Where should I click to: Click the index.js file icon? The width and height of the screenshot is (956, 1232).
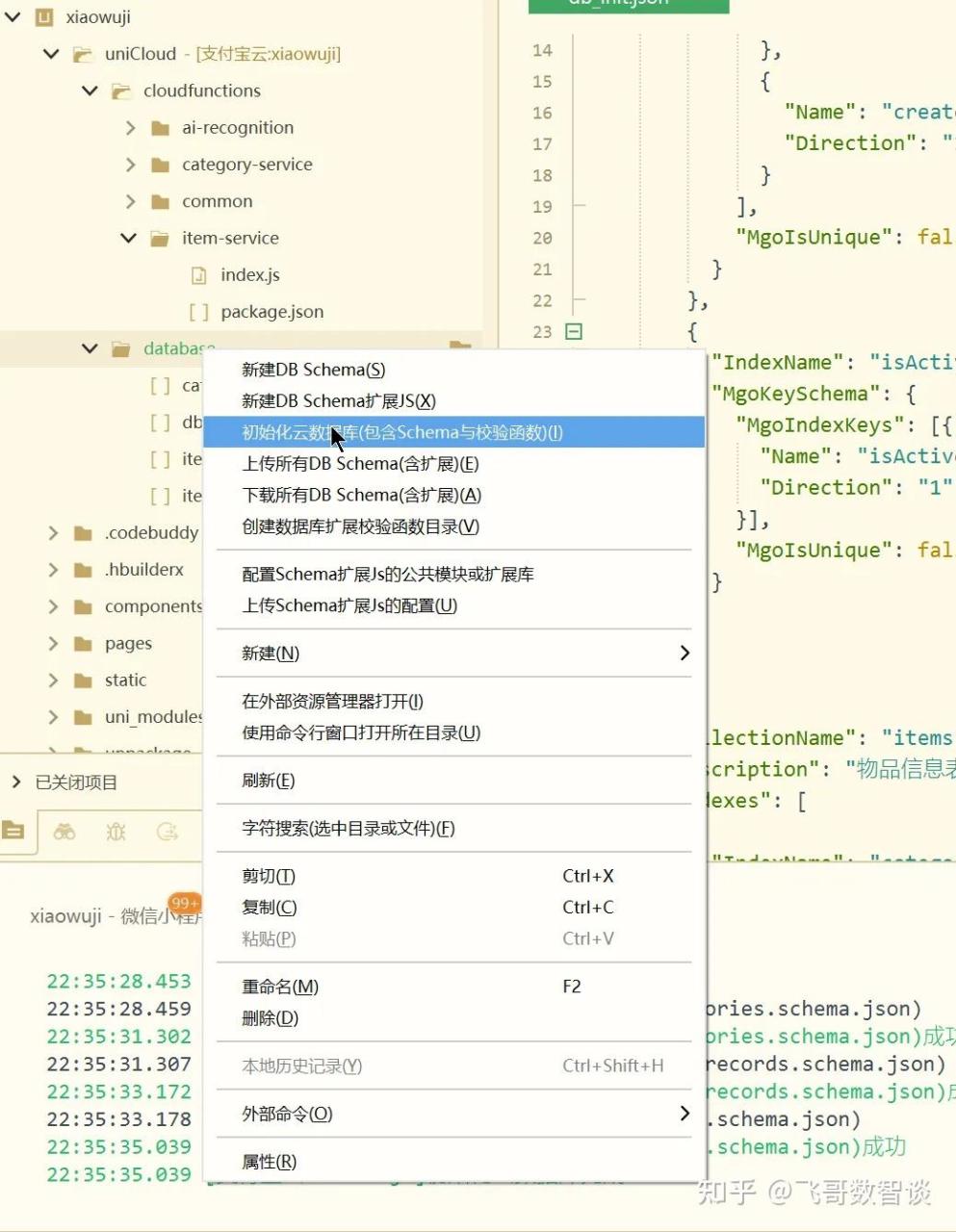[x=198, y=275]
